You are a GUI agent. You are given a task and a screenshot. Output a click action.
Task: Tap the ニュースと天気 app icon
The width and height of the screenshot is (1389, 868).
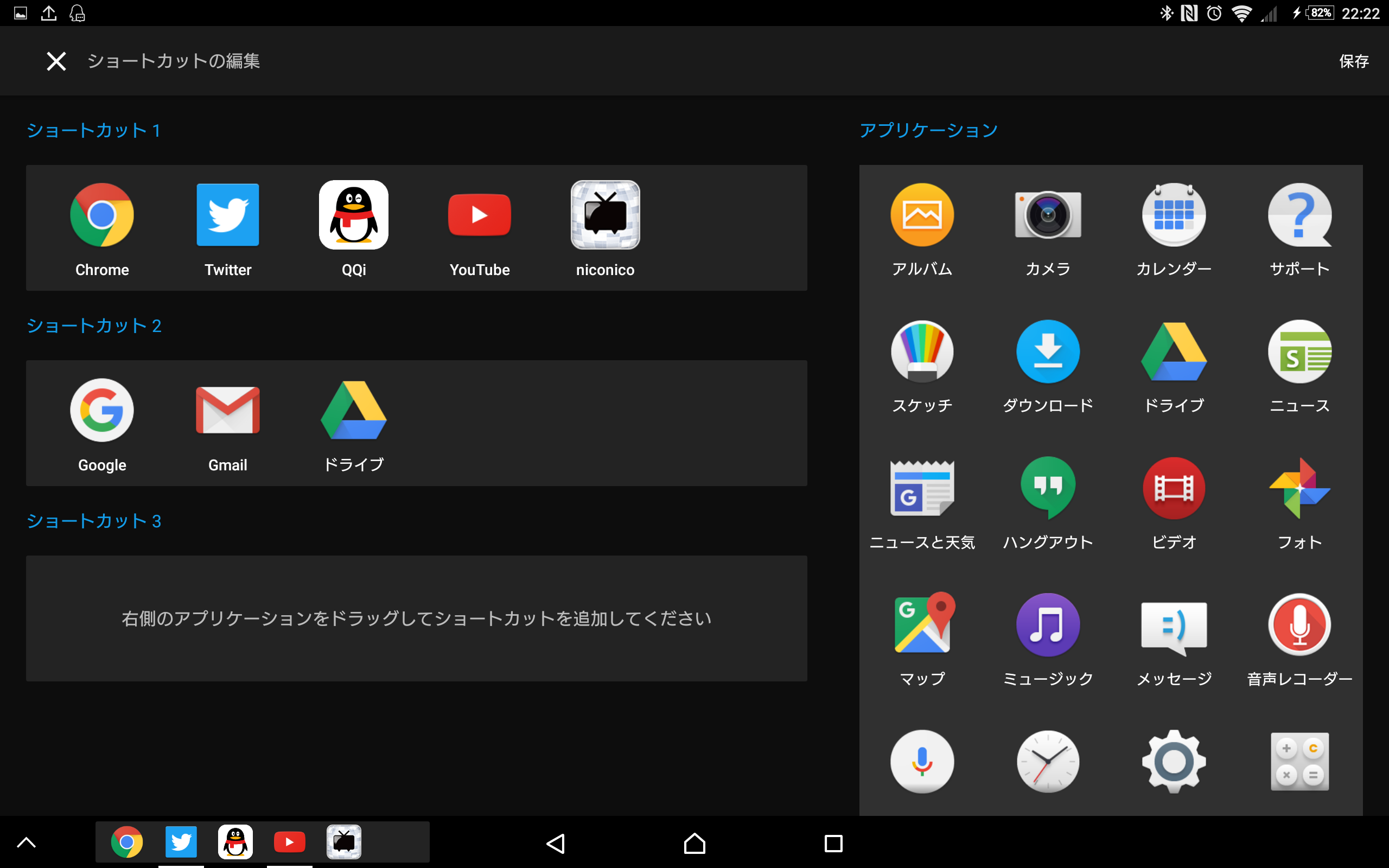tap(922, 489)
